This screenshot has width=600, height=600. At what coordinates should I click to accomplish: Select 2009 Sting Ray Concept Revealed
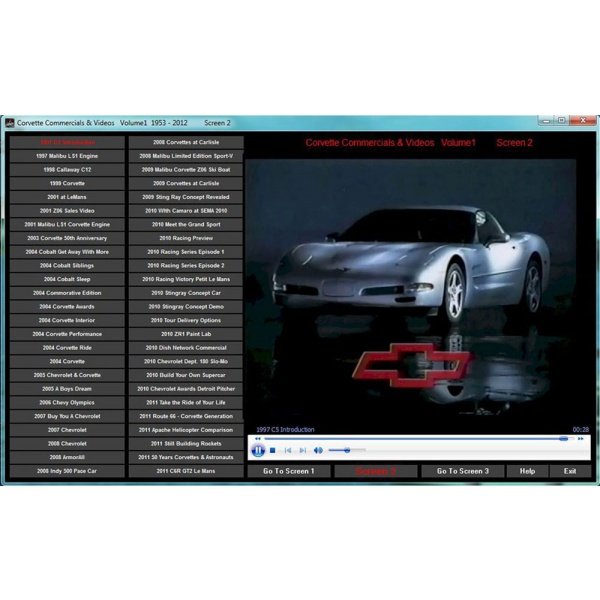[187, 197]
